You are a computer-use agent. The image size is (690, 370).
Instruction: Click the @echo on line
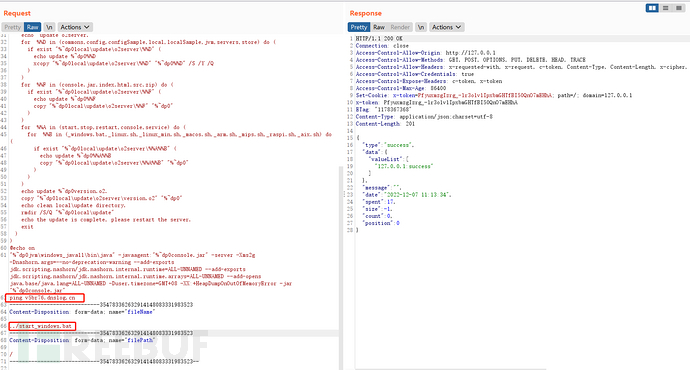tap(22, 248)
